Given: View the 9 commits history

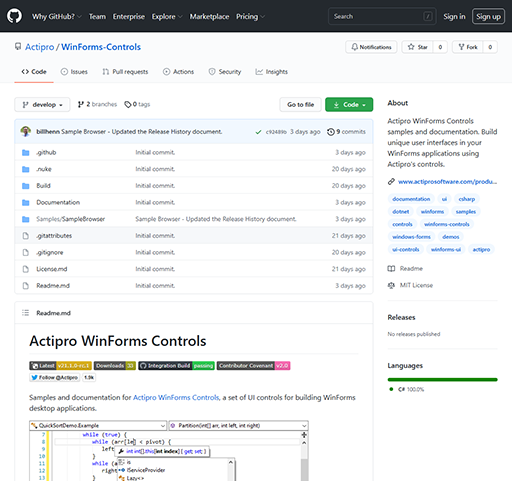Looking at the screenshot, I should [x=346, y=132].
